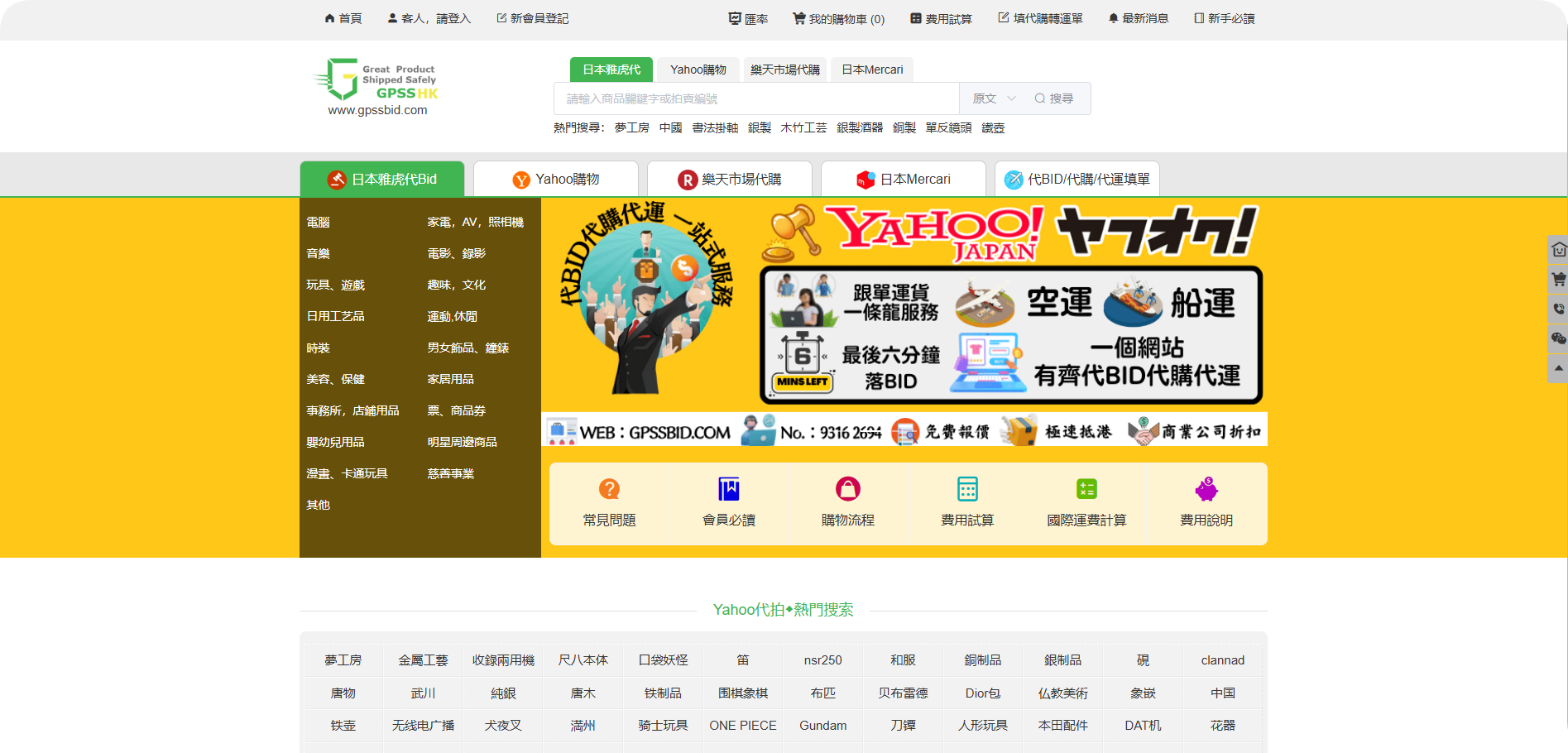The image size is (1568, 753).
Task: Click the shopping cart icon in right sidebar
Action: pos(1558,280)
